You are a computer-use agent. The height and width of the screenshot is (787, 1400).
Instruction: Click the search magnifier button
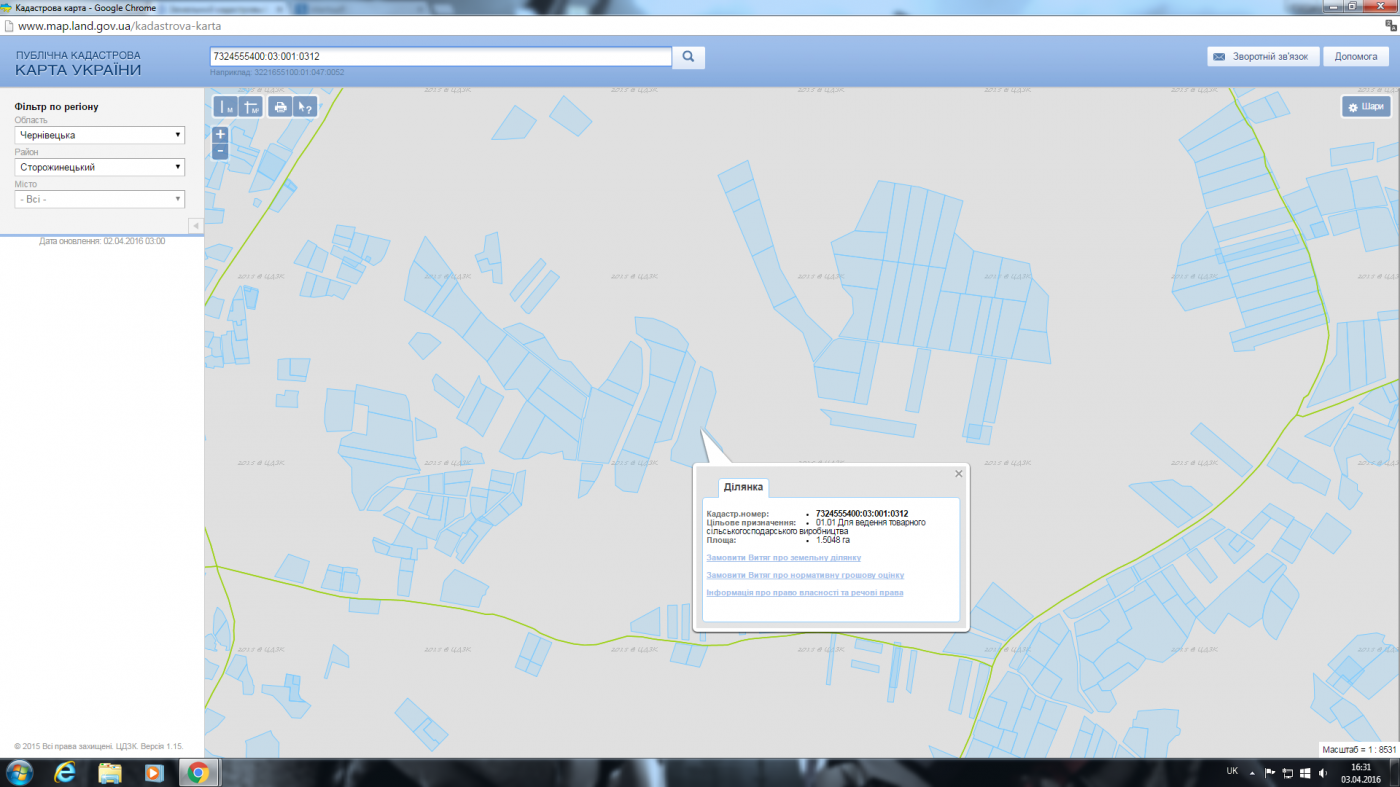point(688,57)
